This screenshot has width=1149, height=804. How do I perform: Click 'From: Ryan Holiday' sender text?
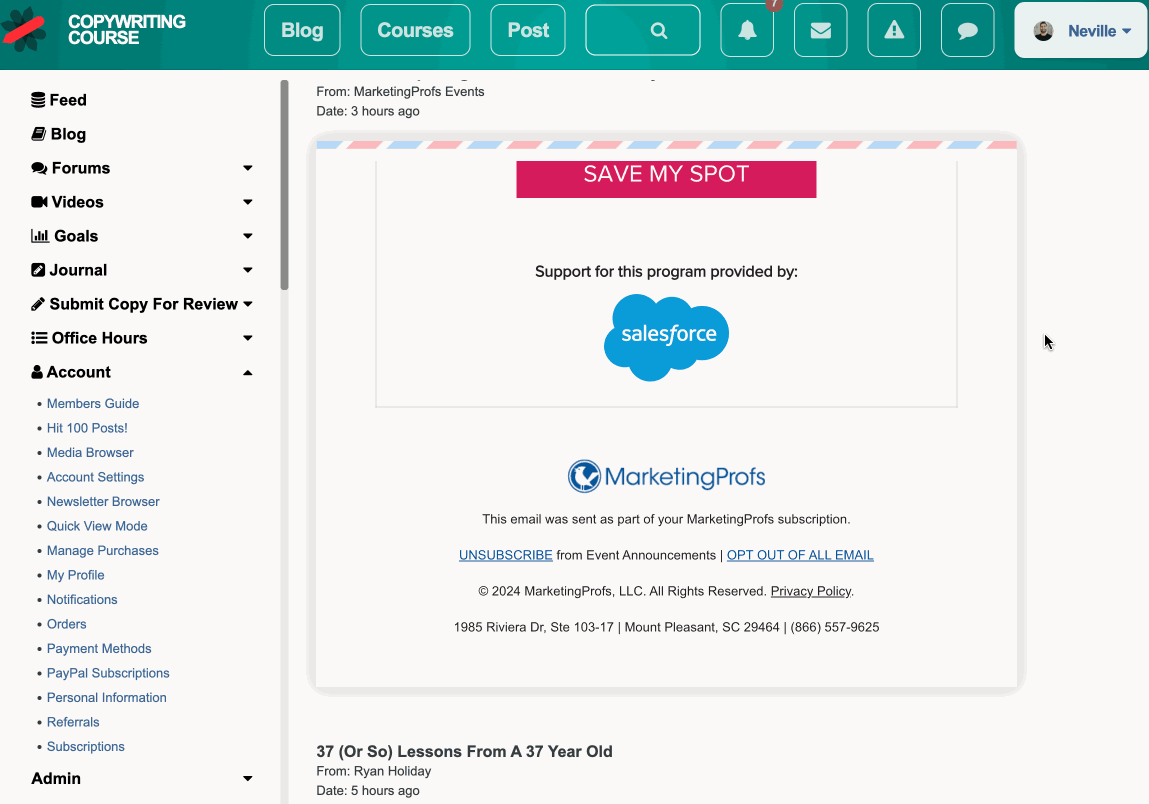[374, 771]
